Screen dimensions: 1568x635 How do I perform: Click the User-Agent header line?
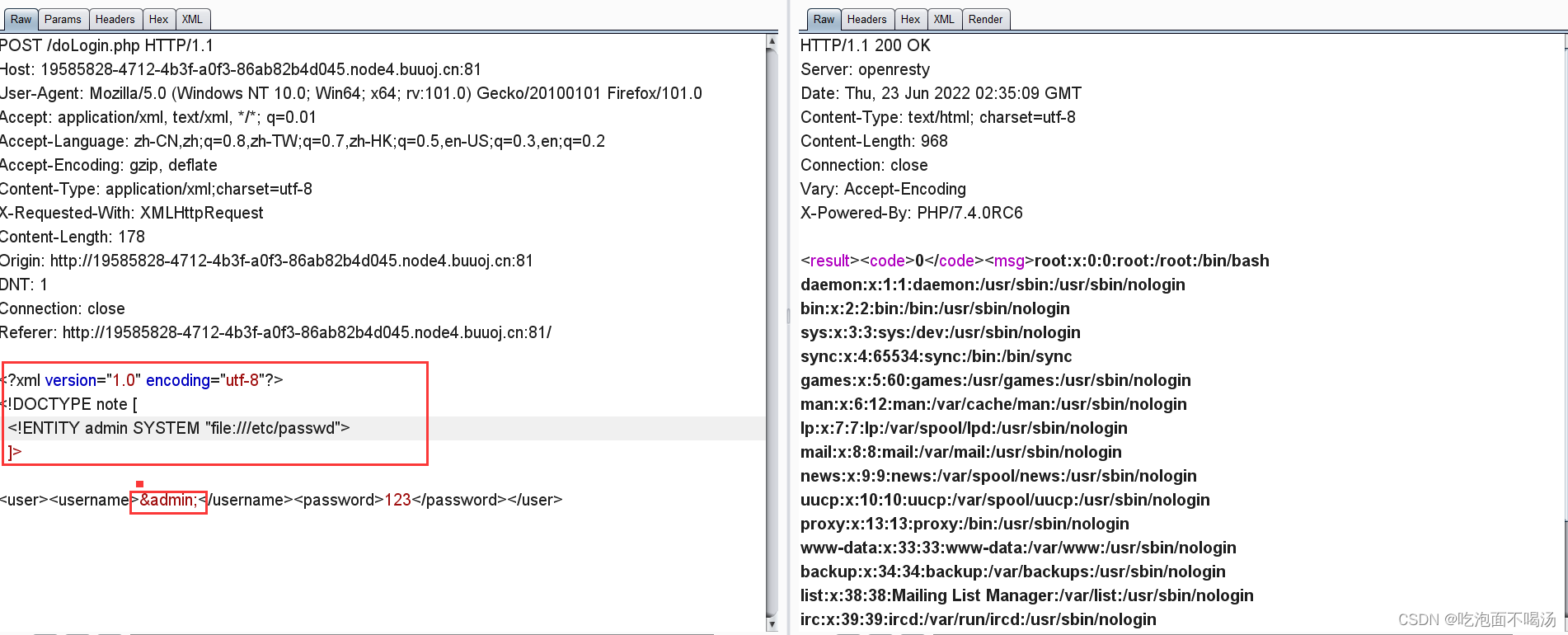[350, 93]
